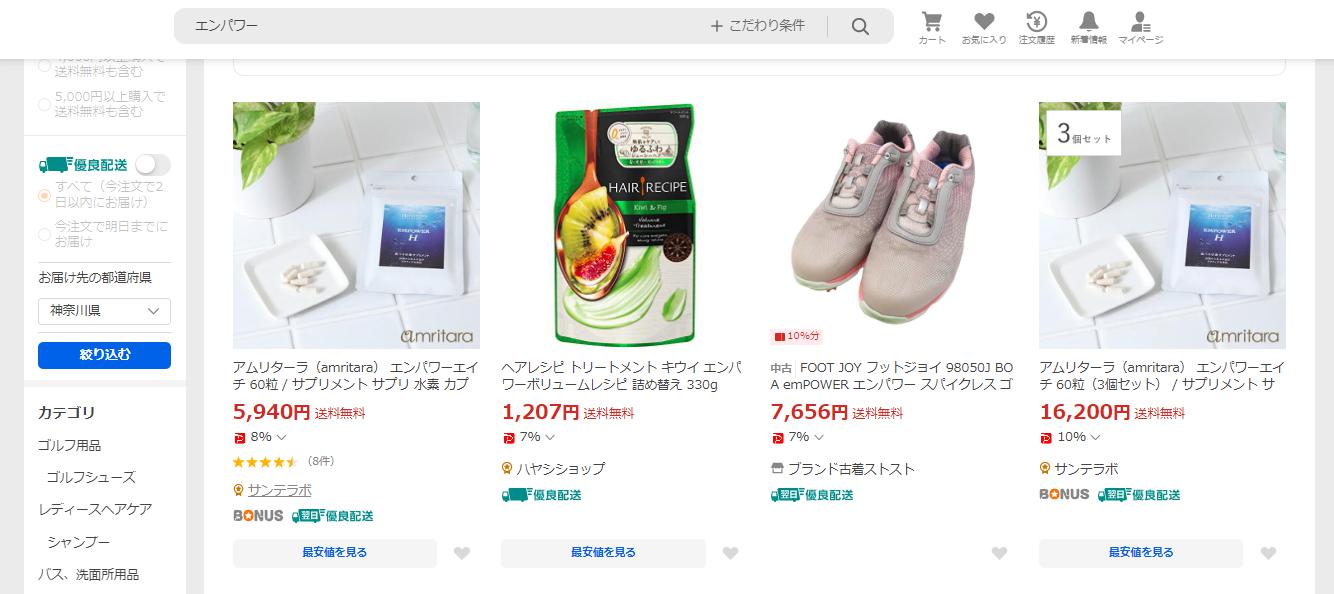Select the 今注文で明日までにお届け radio option
Viewport: 1334px width, 594px height.
(44, 234)
